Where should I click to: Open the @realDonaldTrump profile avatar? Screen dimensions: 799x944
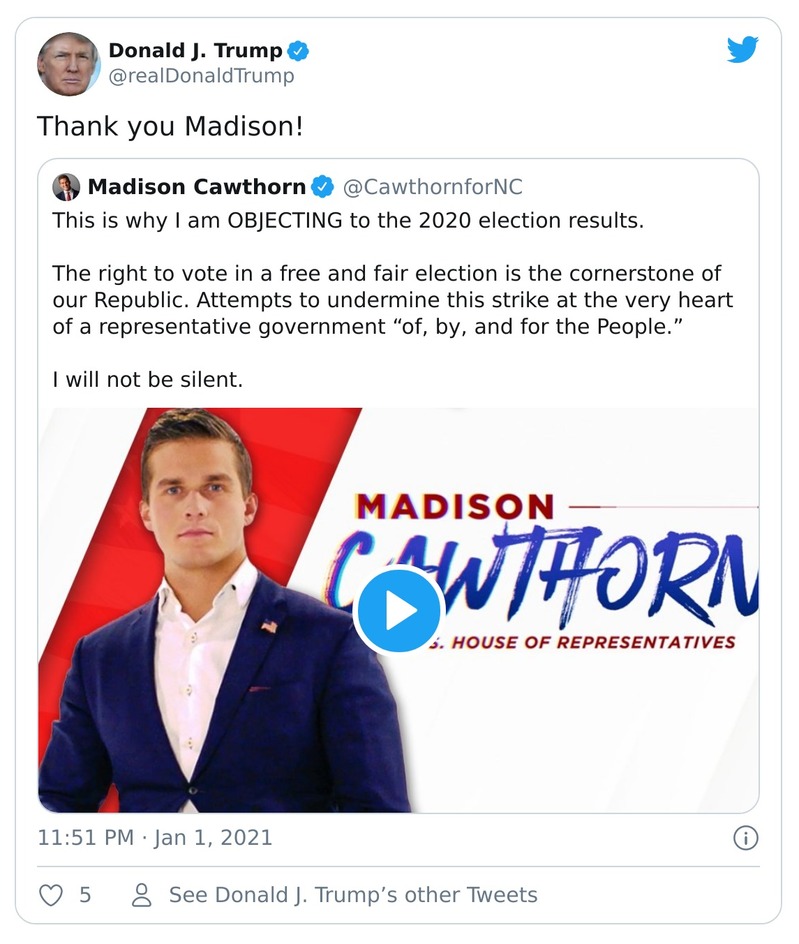pos(68,64)
